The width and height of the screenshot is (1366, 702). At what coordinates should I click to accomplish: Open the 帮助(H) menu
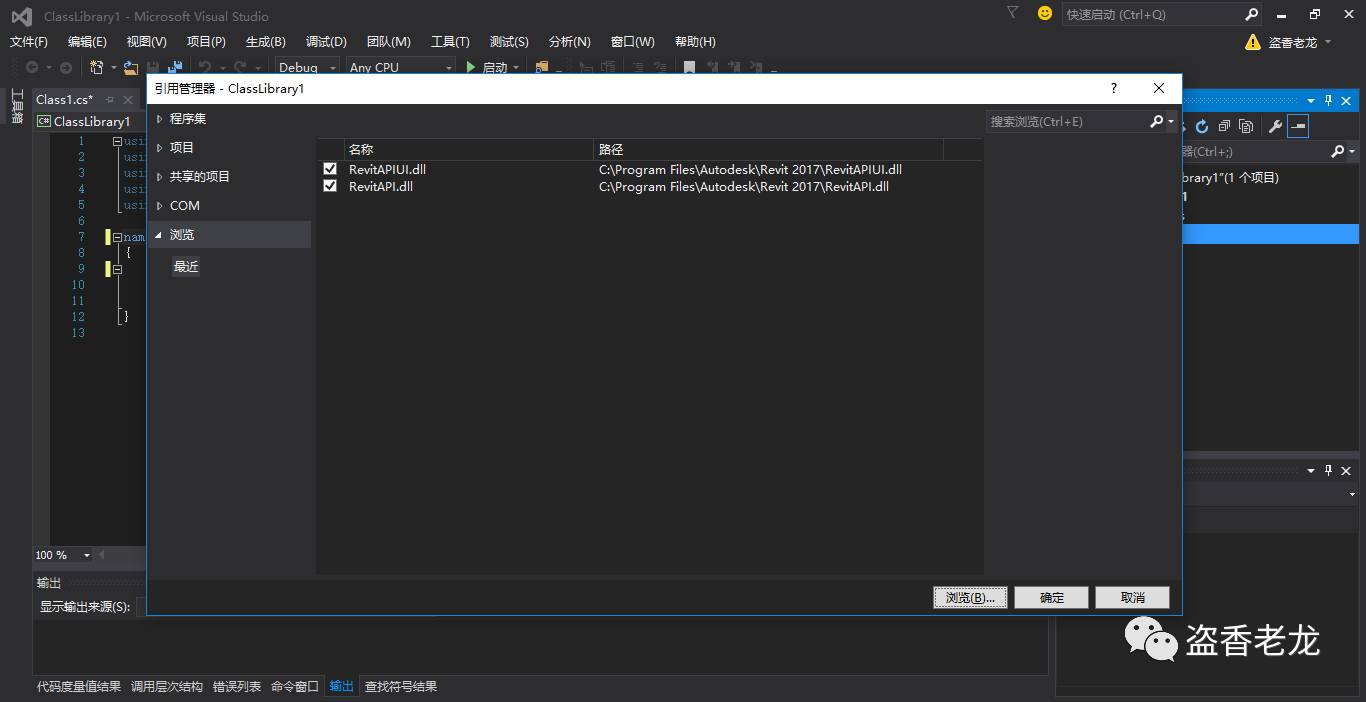coord(695,42)
